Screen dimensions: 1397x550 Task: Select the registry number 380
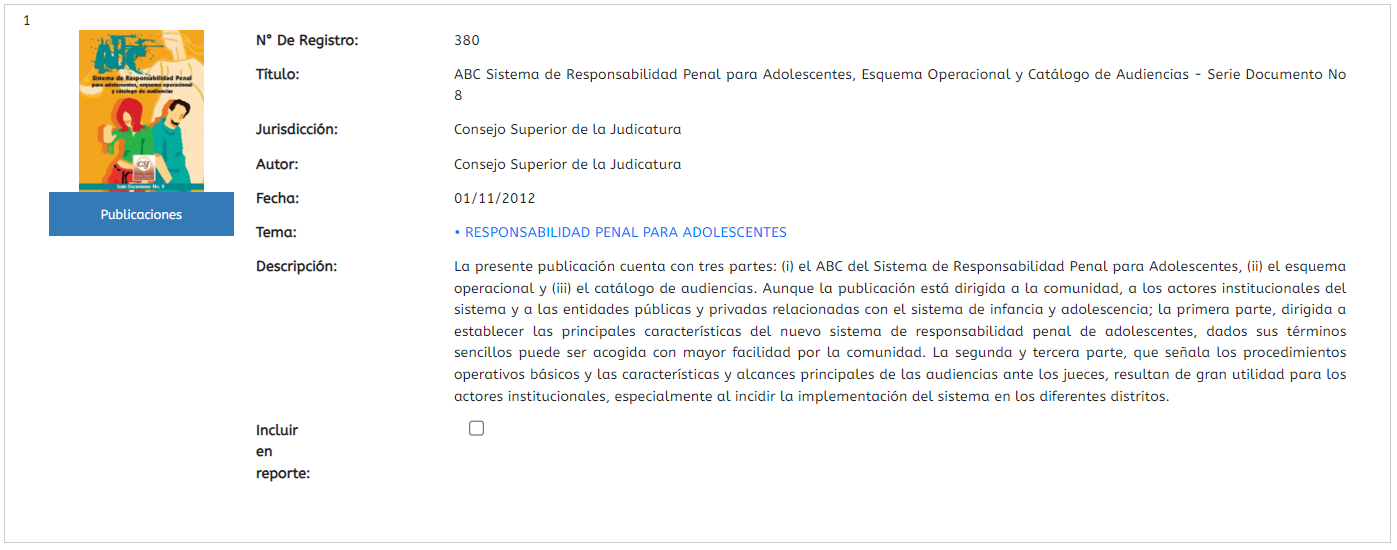pos(467,41)
